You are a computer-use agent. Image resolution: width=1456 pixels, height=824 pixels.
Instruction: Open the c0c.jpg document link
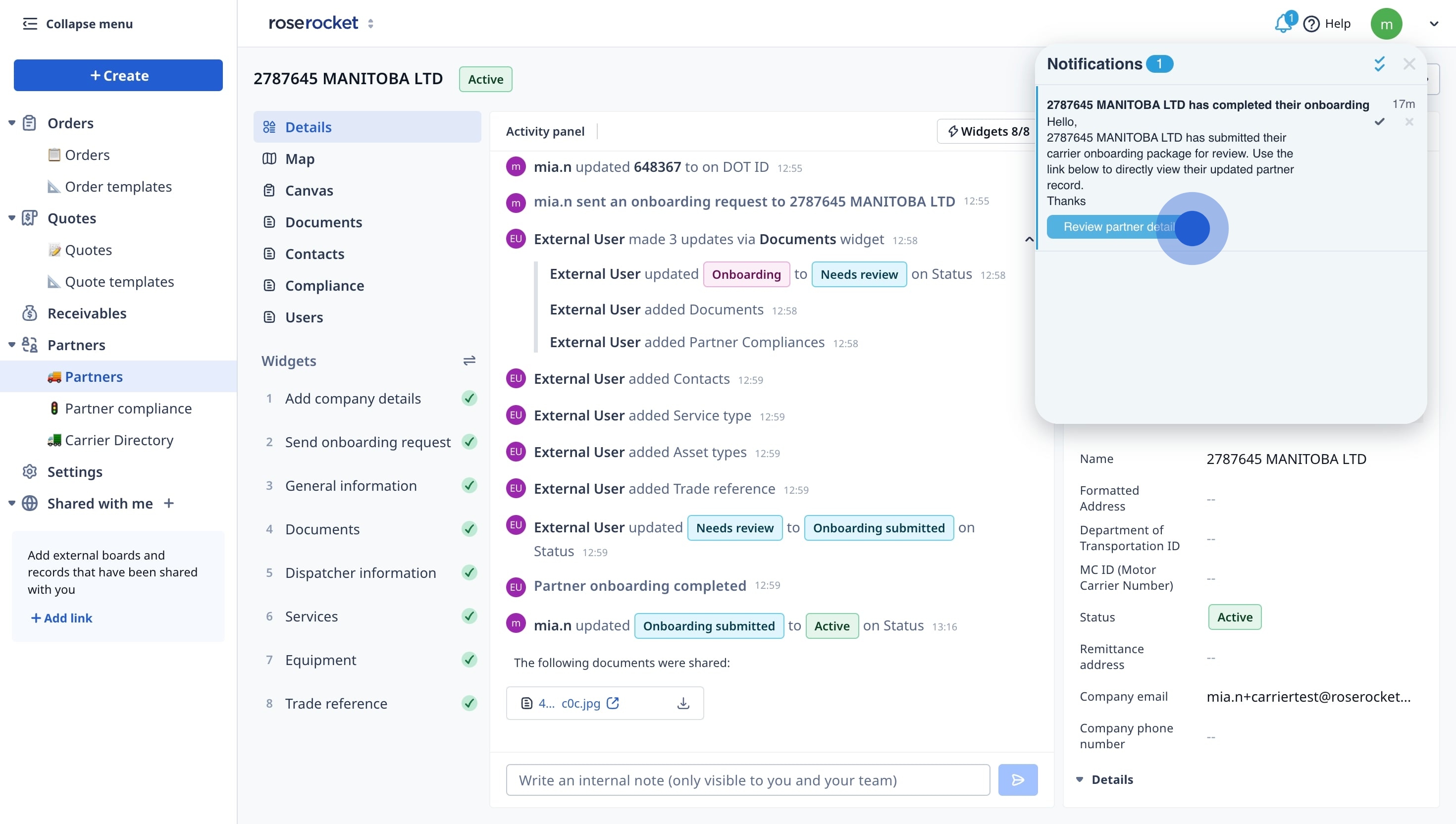coord(569,703)
